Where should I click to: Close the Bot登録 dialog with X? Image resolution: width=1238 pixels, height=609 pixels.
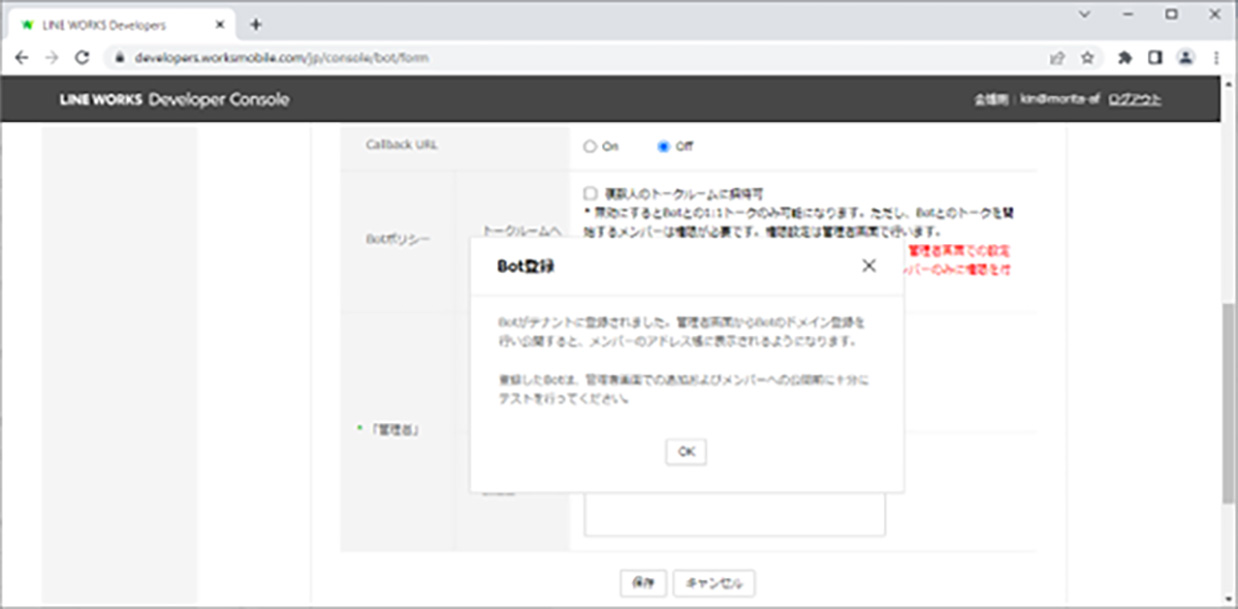868,266
